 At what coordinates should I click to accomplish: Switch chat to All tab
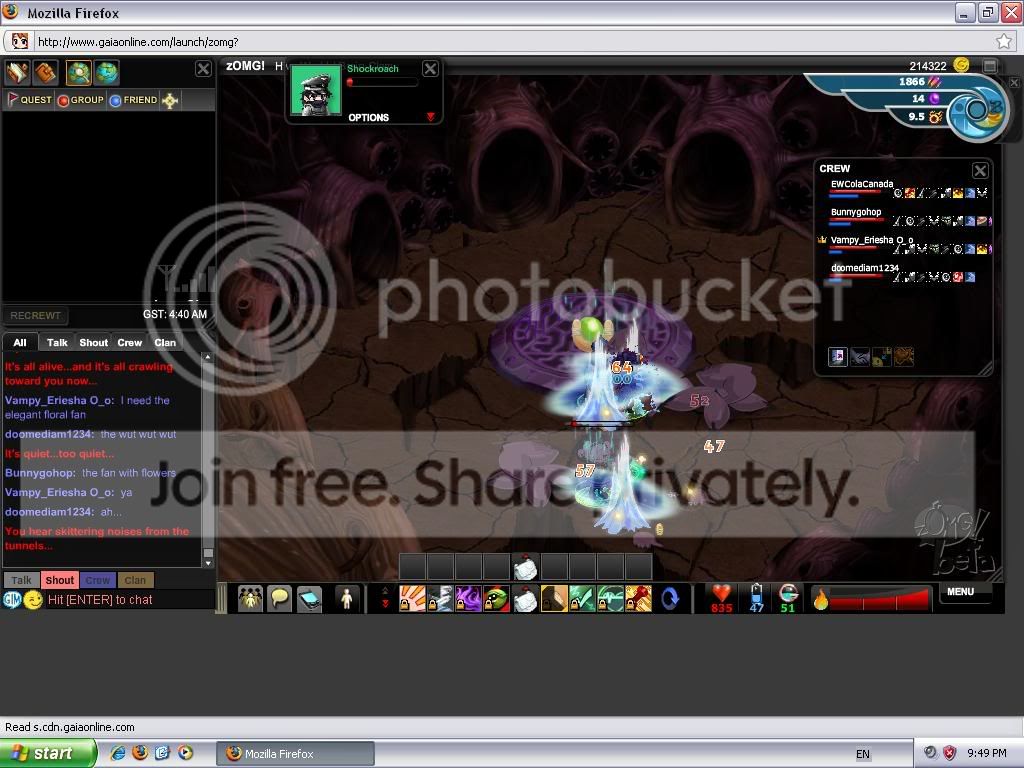[x=20, y=343]
